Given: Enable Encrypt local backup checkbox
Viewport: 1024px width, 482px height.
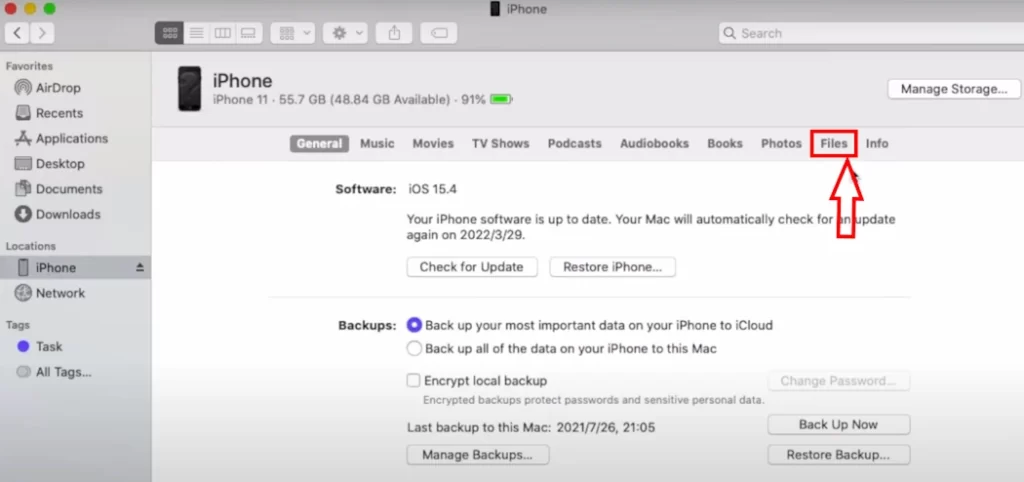Looking at the screenshot, I should click(x=413, y=381).
